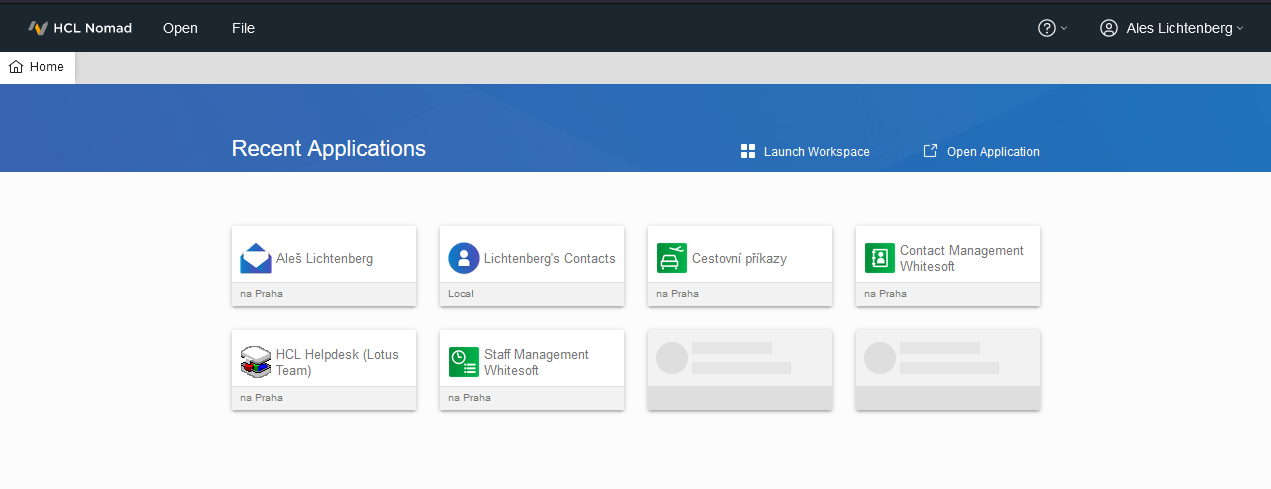
Task: Click the home icon in Home tab
Action: point(16,67)
